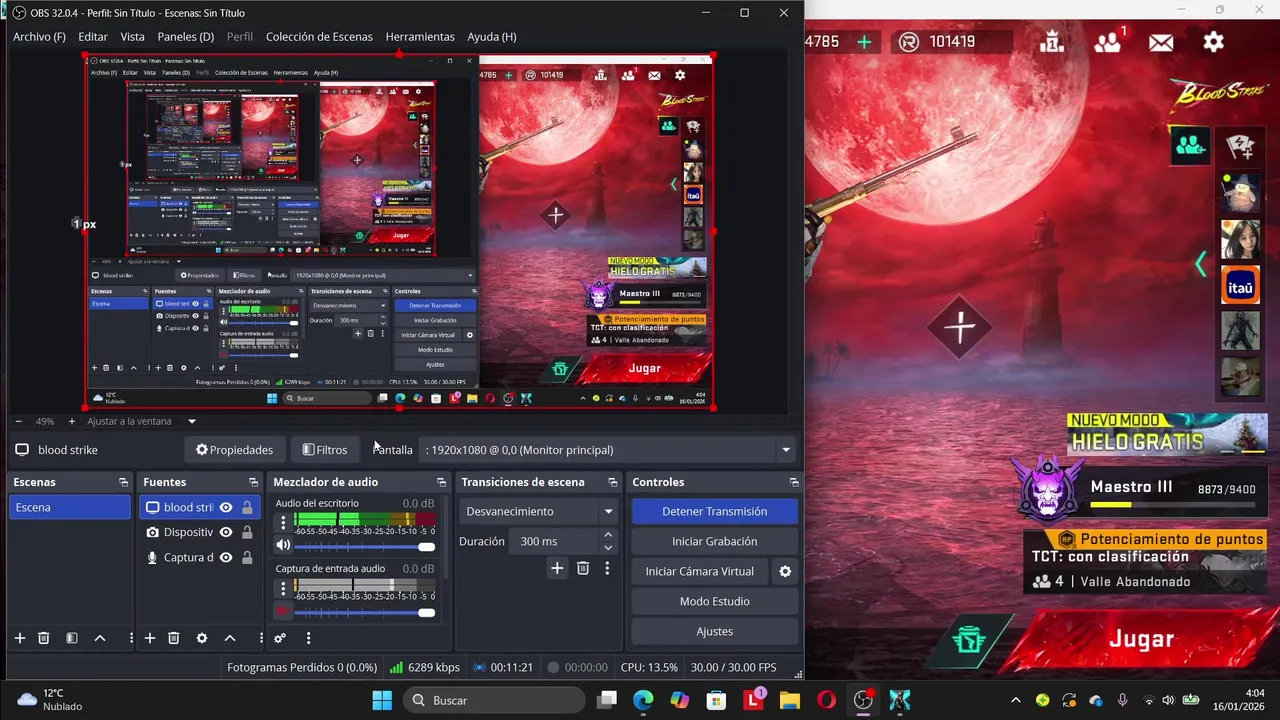The width and height of the screenshot is (1280, 720).
Task: Move scene up with Escenas arrow
Action: point(100,638)
